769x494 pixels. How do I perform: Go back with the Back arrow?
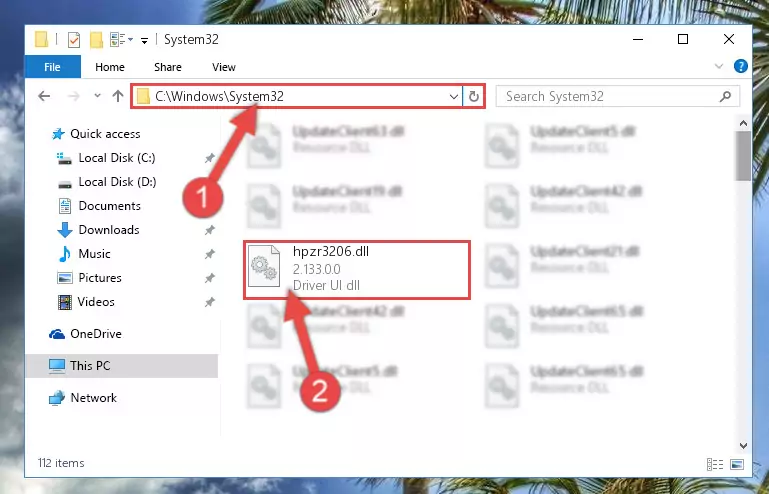pyautogui.click(x=44, y=96)
